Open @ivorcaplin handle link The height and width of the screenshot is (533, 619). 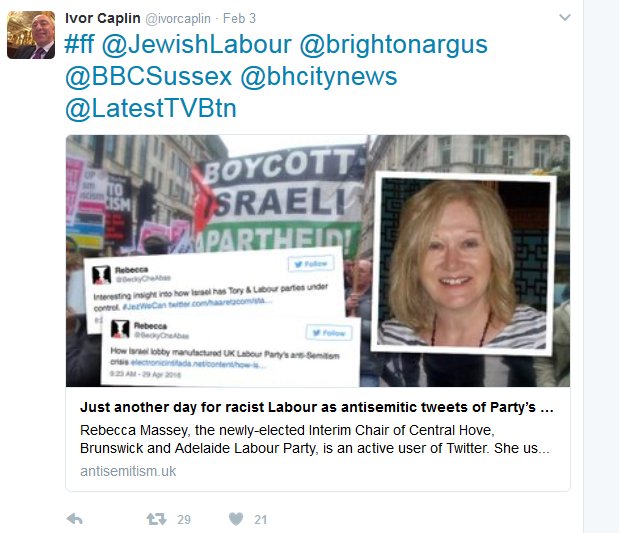178,19
